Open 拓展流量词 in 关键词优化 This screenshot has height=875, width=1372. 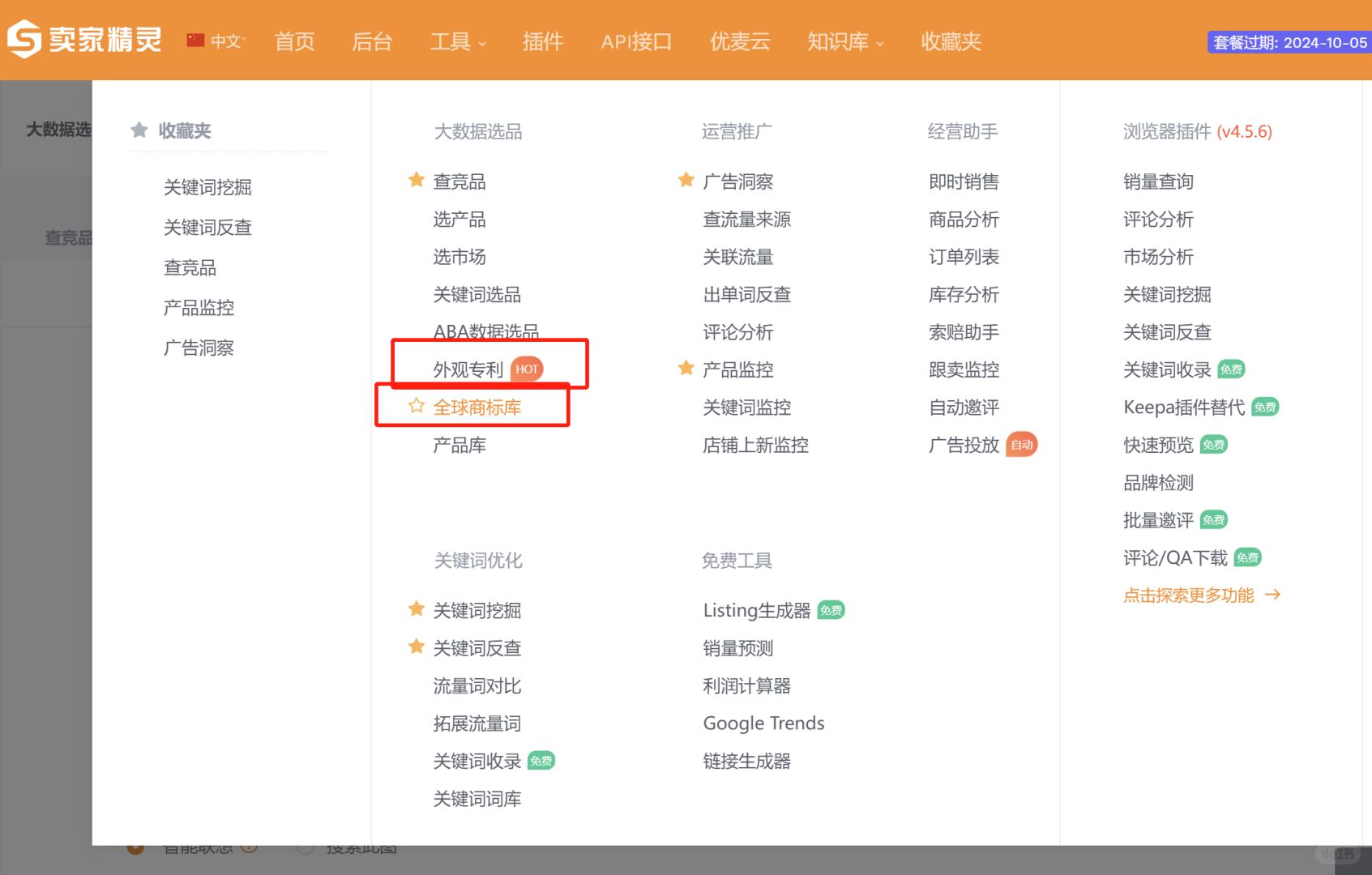click(x=477, y=723)
